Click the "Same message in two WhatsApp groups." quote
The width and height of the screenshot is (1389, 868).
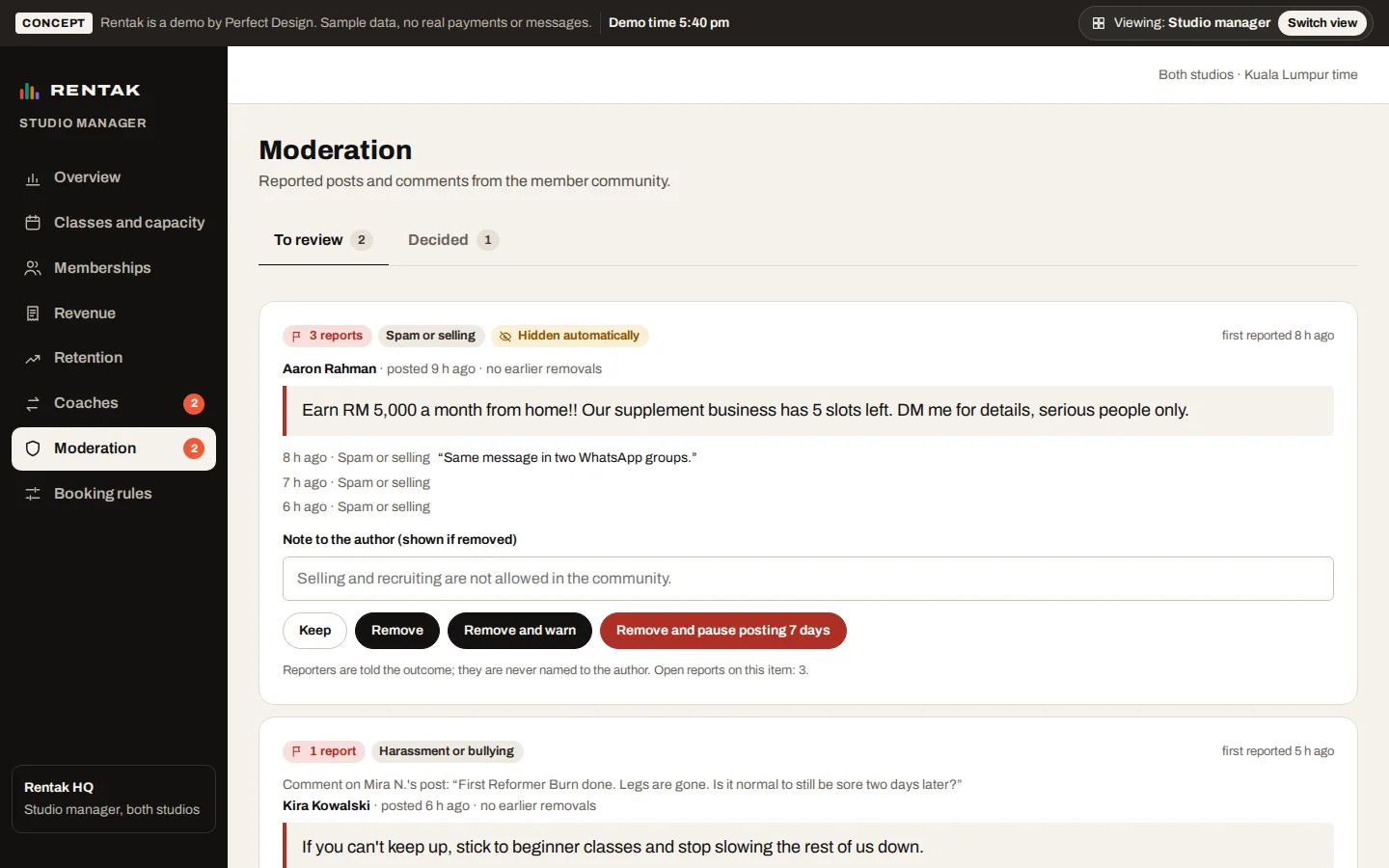(567, 458)
